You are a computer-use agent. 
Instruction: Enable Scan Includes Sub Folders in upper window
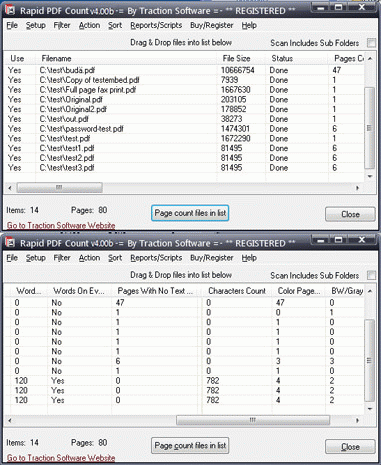(x=371, y=43)
